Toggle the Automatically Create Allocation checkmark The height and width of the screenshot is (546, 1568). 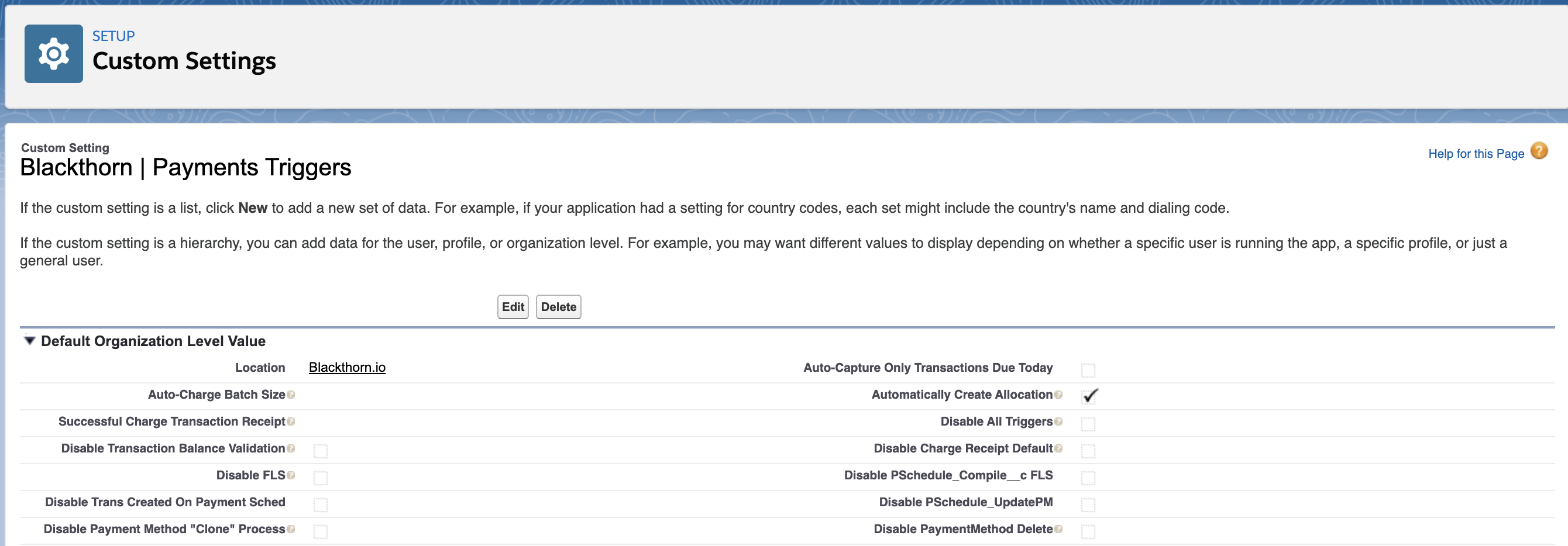[1089, 396]
